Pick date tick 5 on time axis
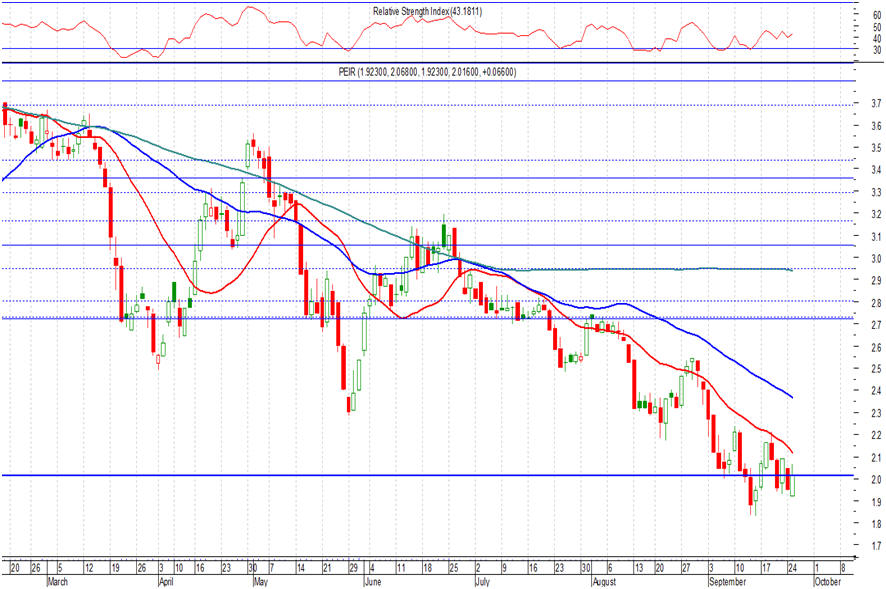Image resolution: width=886 pixels, height=589 pixels. click(x=60, y=568)
